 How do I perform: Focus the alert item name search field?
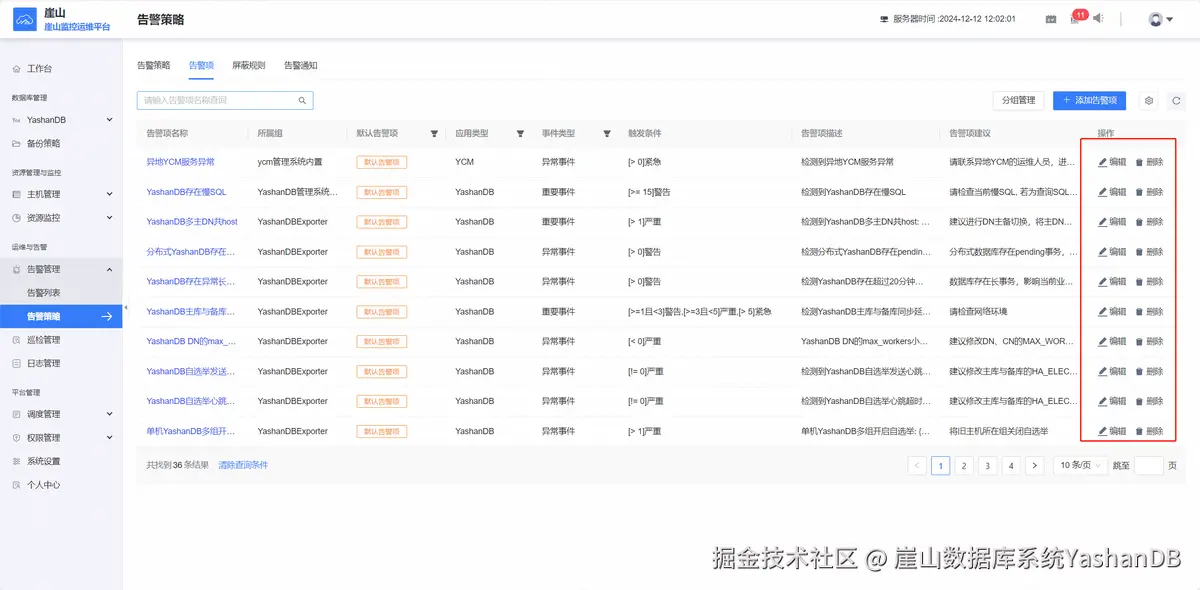225,101
